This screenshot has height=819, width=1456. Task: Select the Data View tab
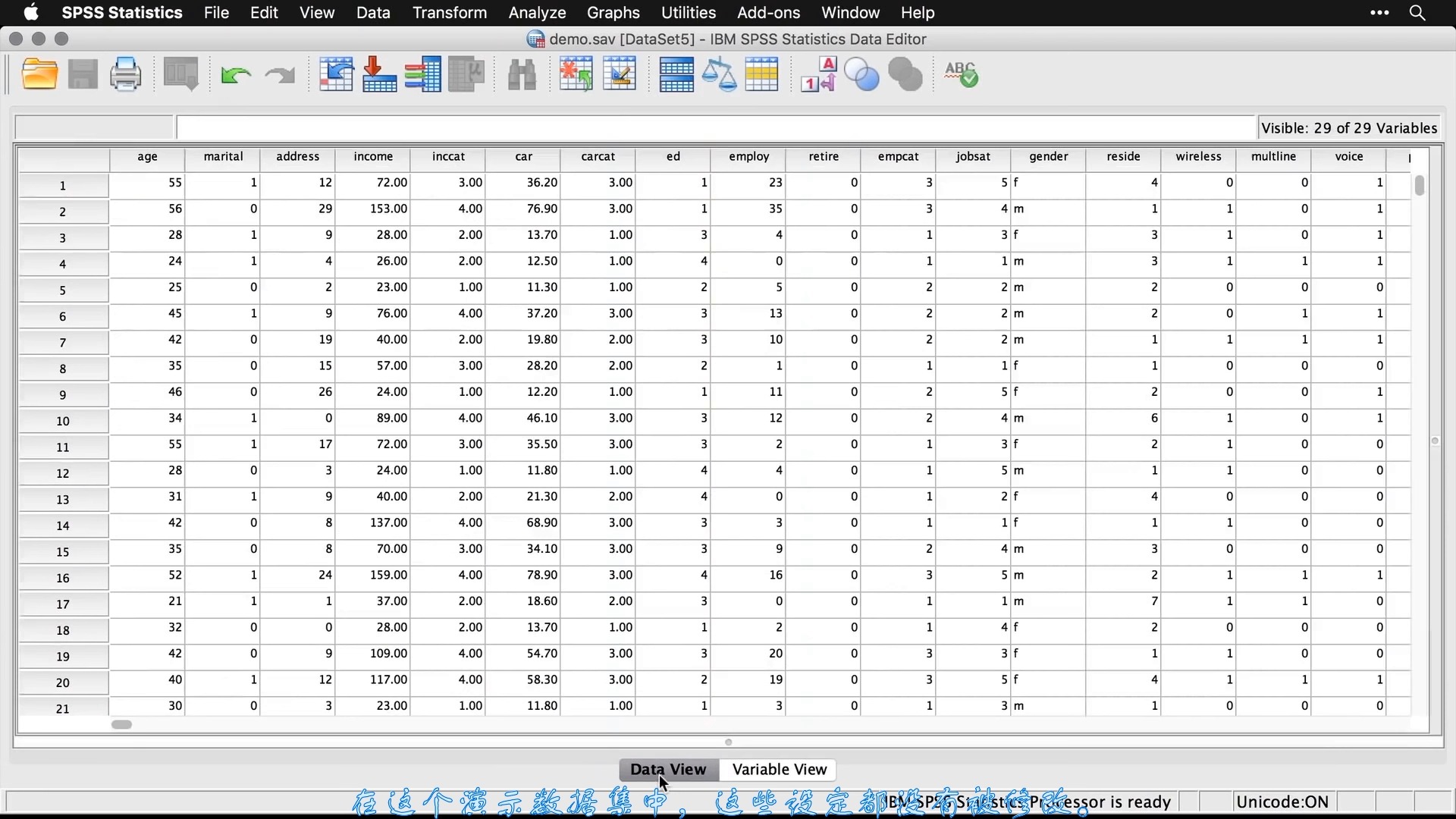668,770
